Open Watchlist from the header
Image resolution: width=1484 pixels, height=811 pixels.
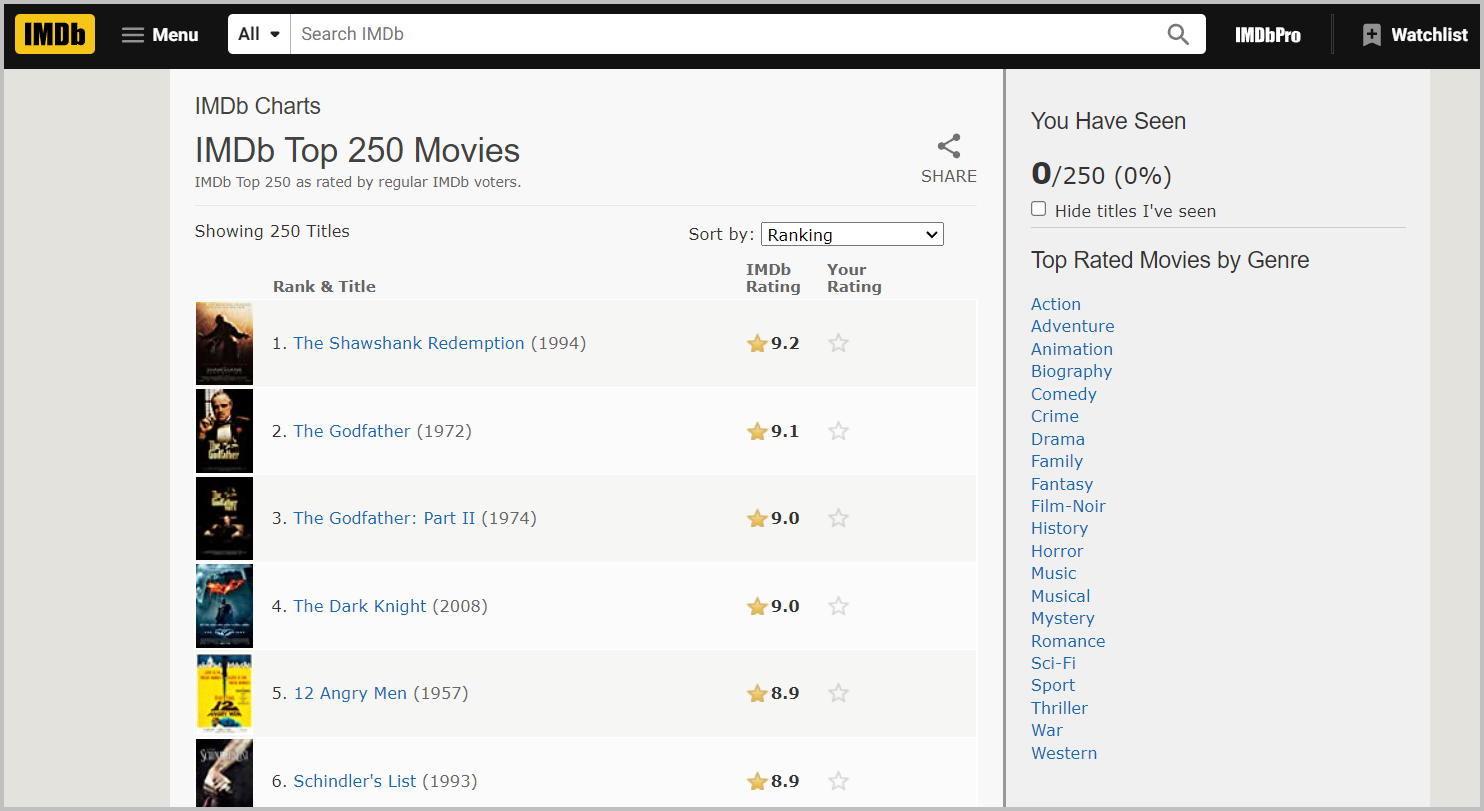pos(1415,35)
